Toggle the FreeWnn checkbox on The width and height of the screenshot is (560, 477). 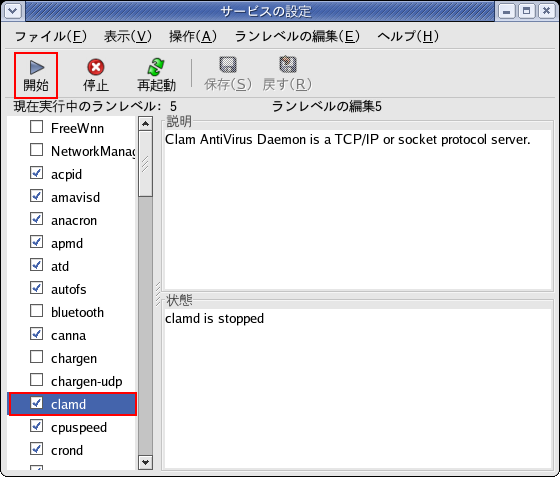click(x=36, y=127)
